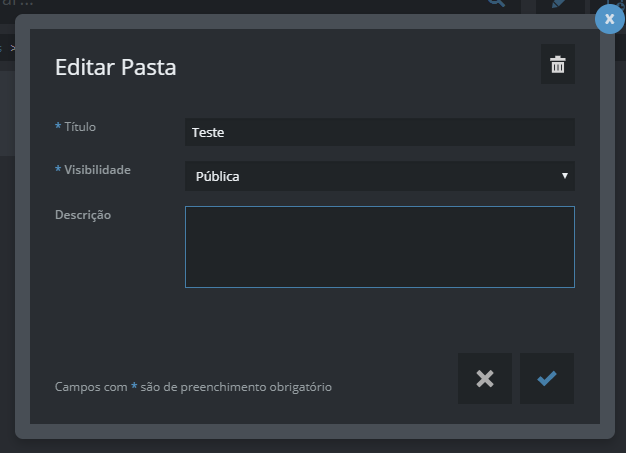Screen dimensions: 626x453
Task: Confirm changes with the blue checkmark button
Action: coord(547,379)
